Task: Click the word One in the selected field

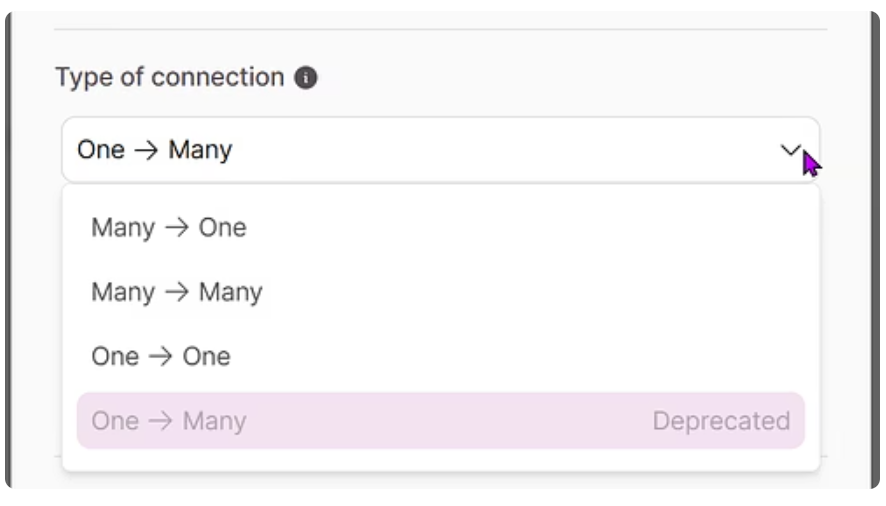Action: click(101, 150)
